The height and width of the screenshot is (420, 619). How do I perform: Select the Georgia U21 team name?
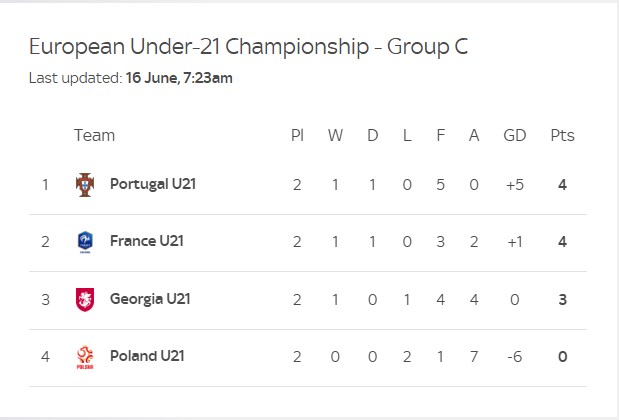pyautogui.click(x=150, y=299)
